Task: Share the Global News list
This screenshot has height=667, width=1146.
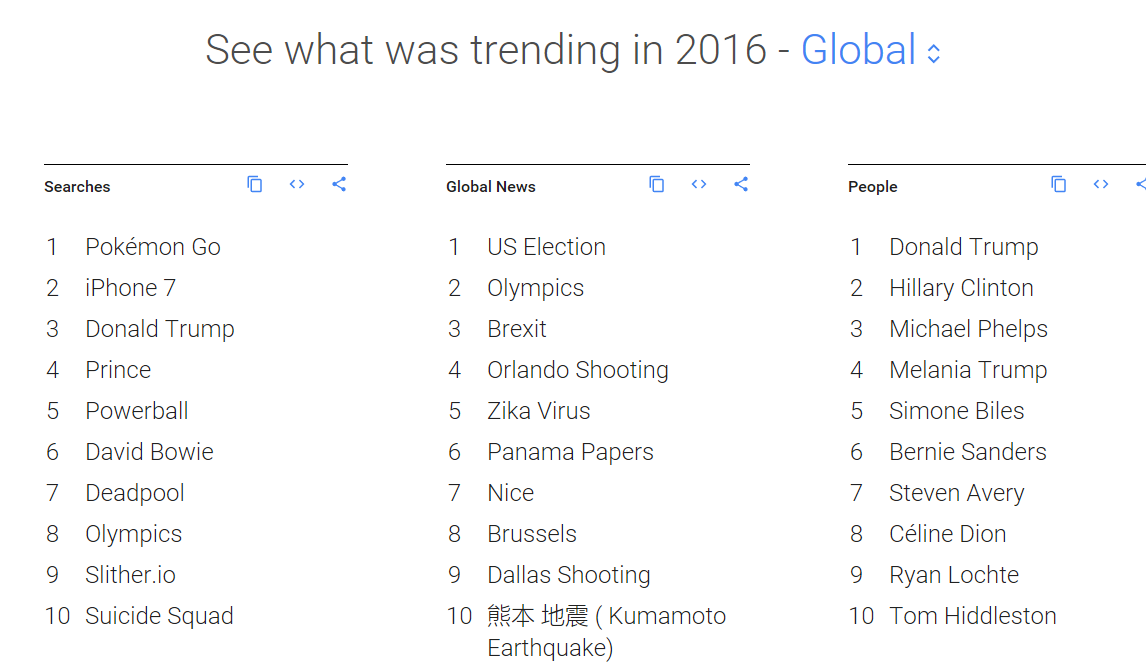Action: tap(741, 184)
